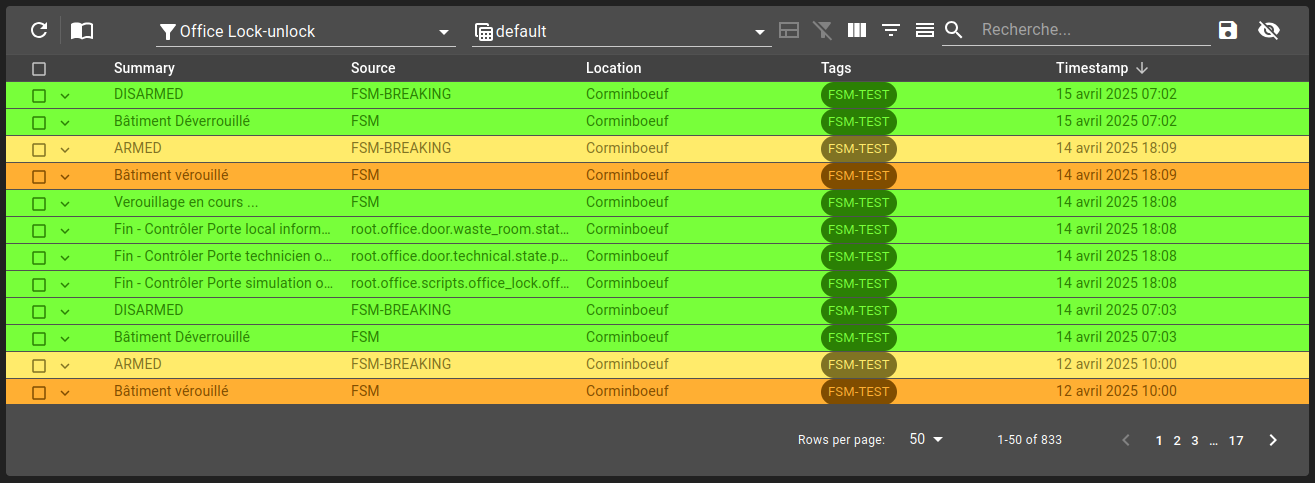This screenshot has width=1315, height=483.
Task: Check the Bâtiment vérouillé 12 avril row
Action: [x=39, y=392]
